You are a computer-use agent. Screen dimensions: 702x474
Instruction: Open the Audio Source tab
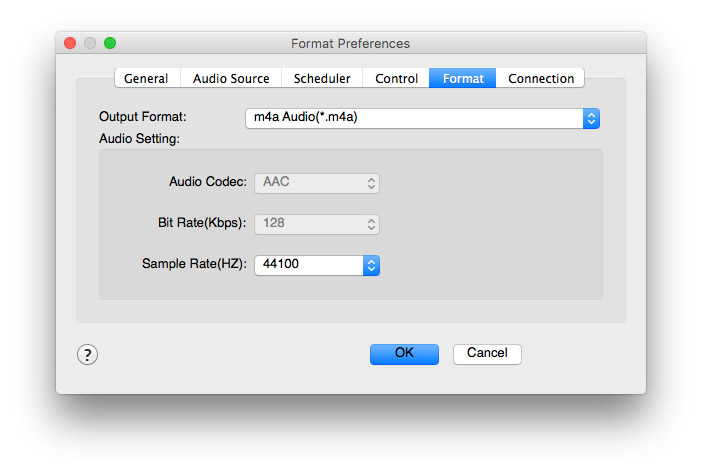(x=231, y=78)
